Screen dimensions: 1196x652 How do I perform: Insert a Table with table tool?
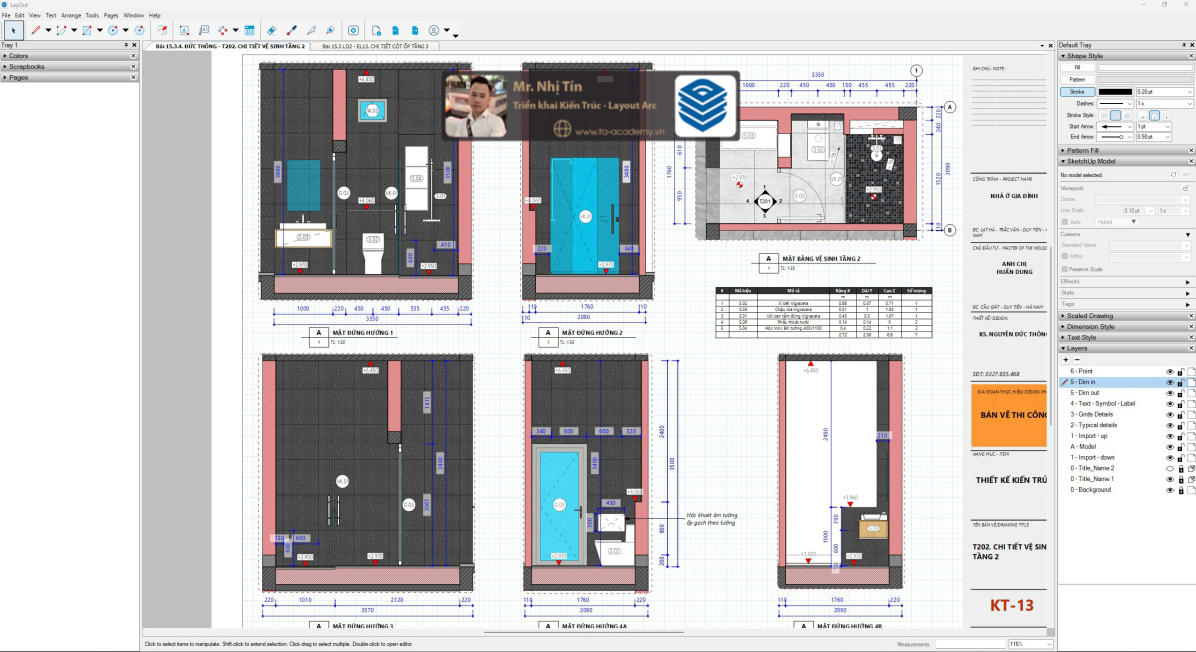(249, 31)
